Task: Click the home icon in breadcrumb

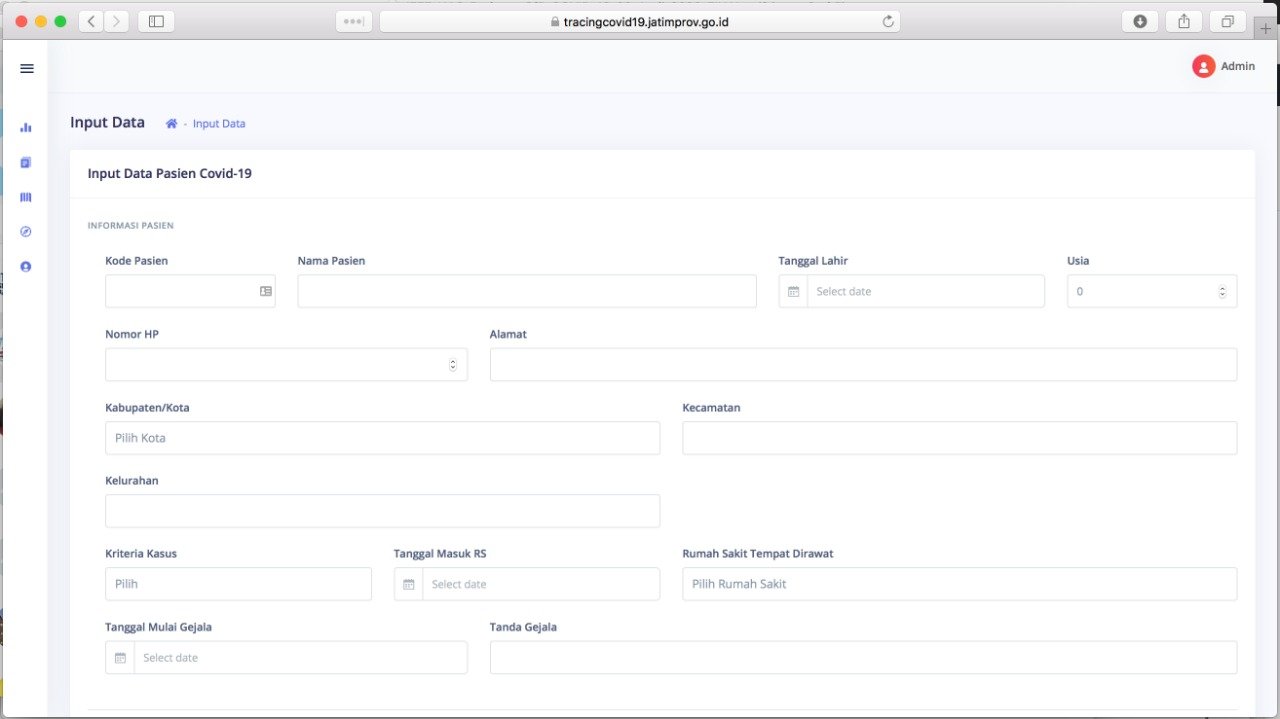Action: [171, 124]
